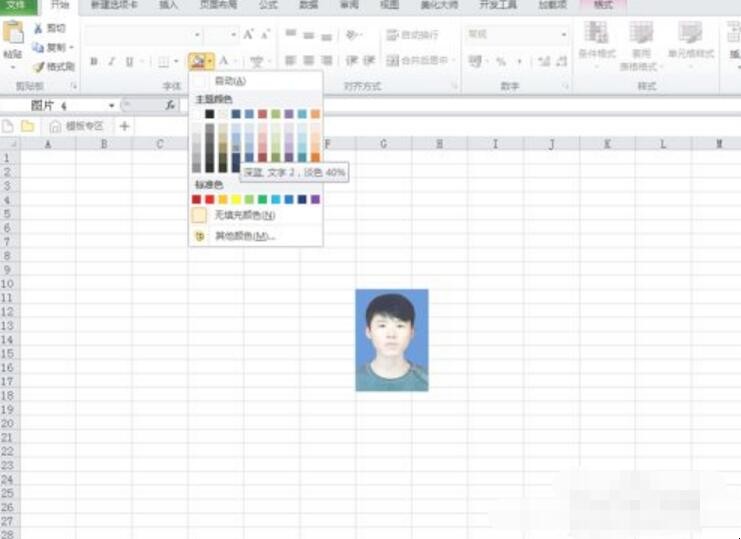This screenshot has height=539, width=741.
Task: Click the Align Left icon
Action: 291,60
